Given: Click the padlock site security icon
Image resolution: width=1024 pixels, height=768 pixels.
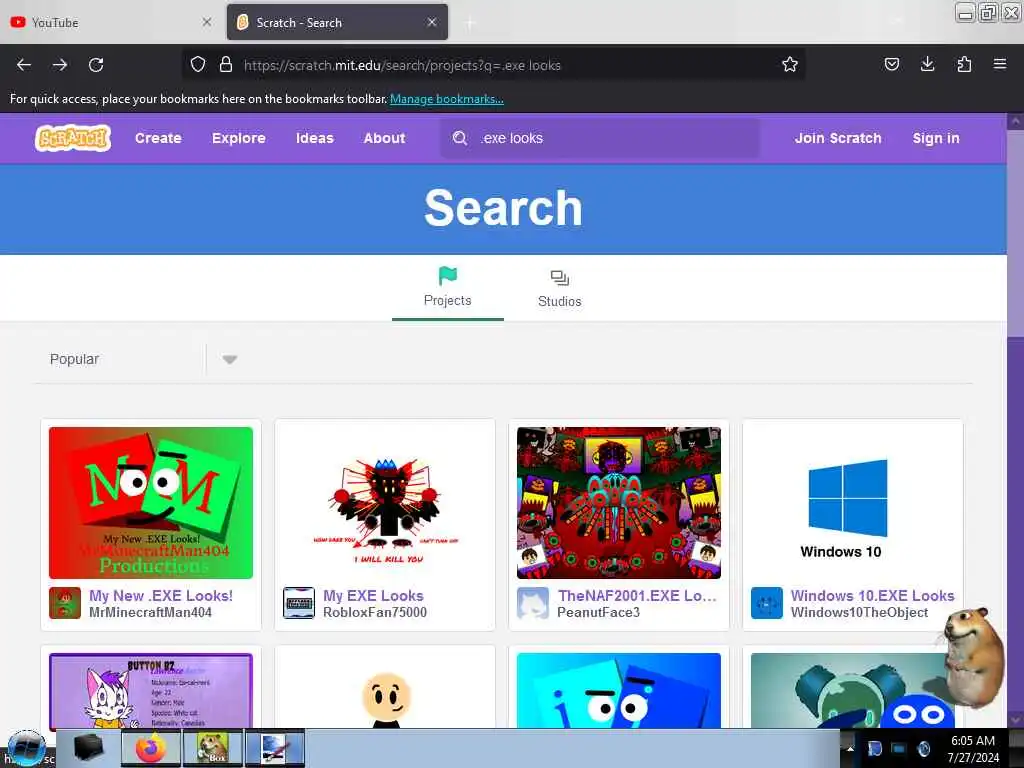Looking at the screenshot, I should pos(226,65).
